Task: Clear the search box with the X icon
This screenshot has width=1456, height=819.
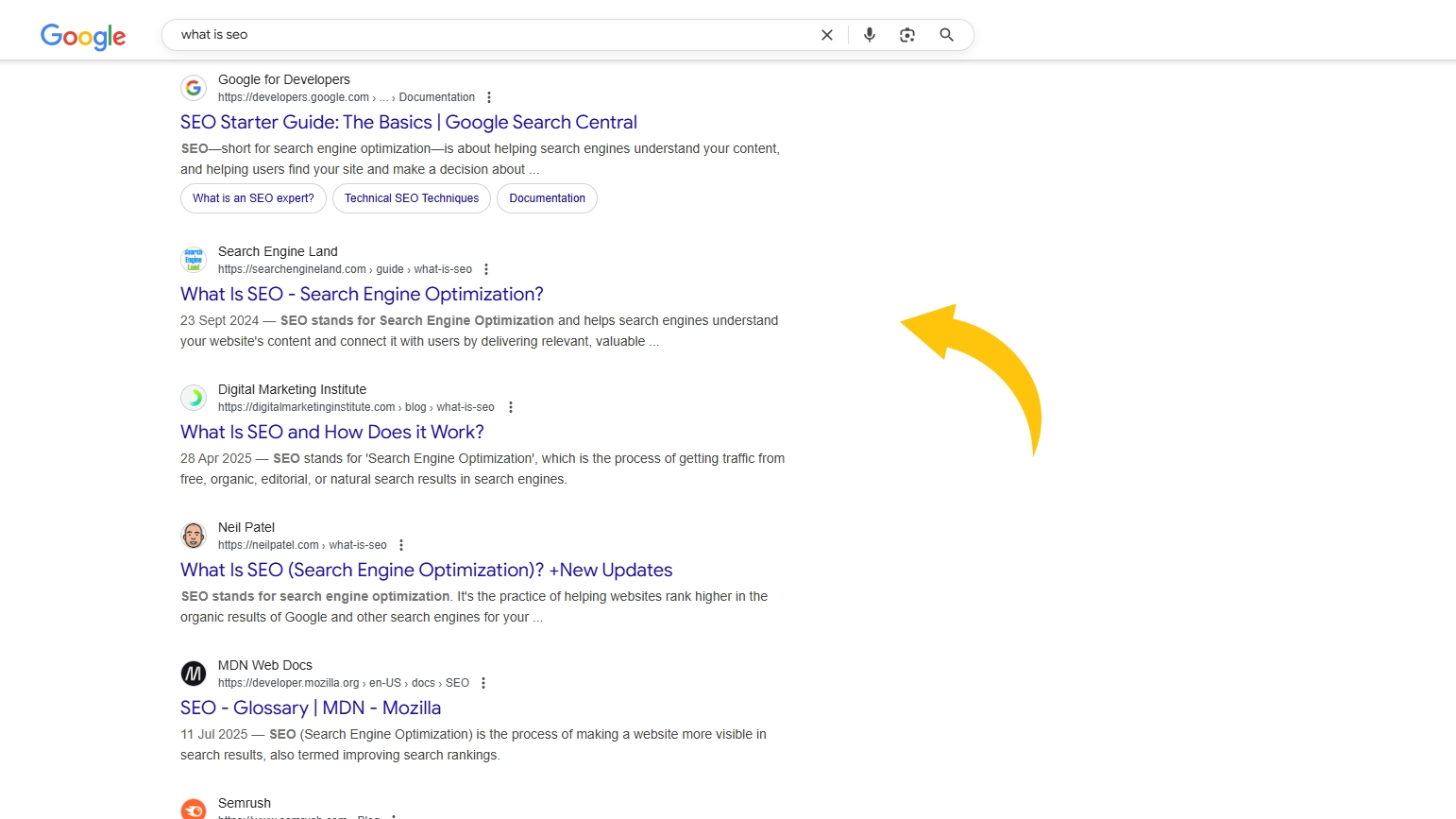Action: 827,34
